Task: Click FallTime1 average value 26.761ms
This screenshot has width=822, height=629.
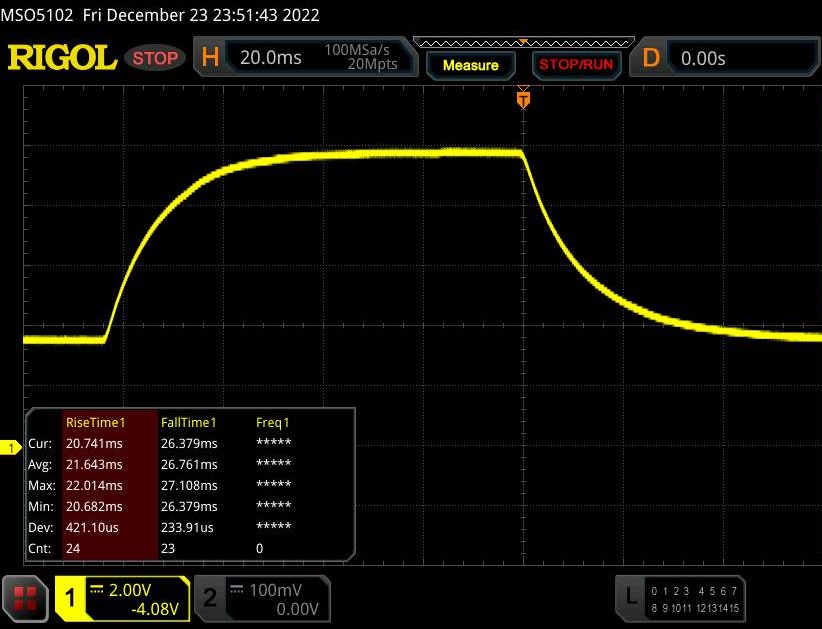Action: (189, 464)
